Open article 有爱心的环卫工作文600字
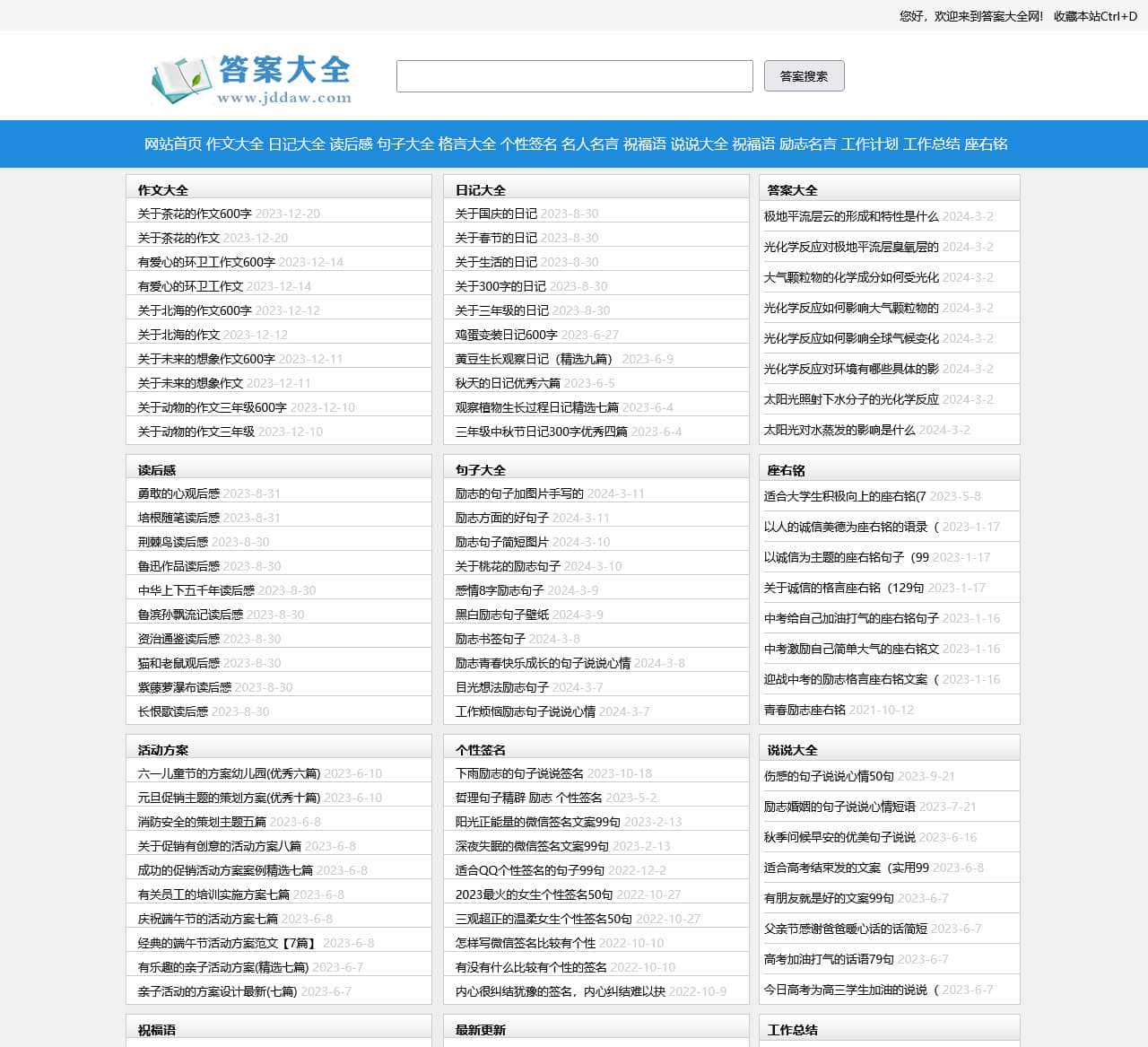 coord(206,262)
